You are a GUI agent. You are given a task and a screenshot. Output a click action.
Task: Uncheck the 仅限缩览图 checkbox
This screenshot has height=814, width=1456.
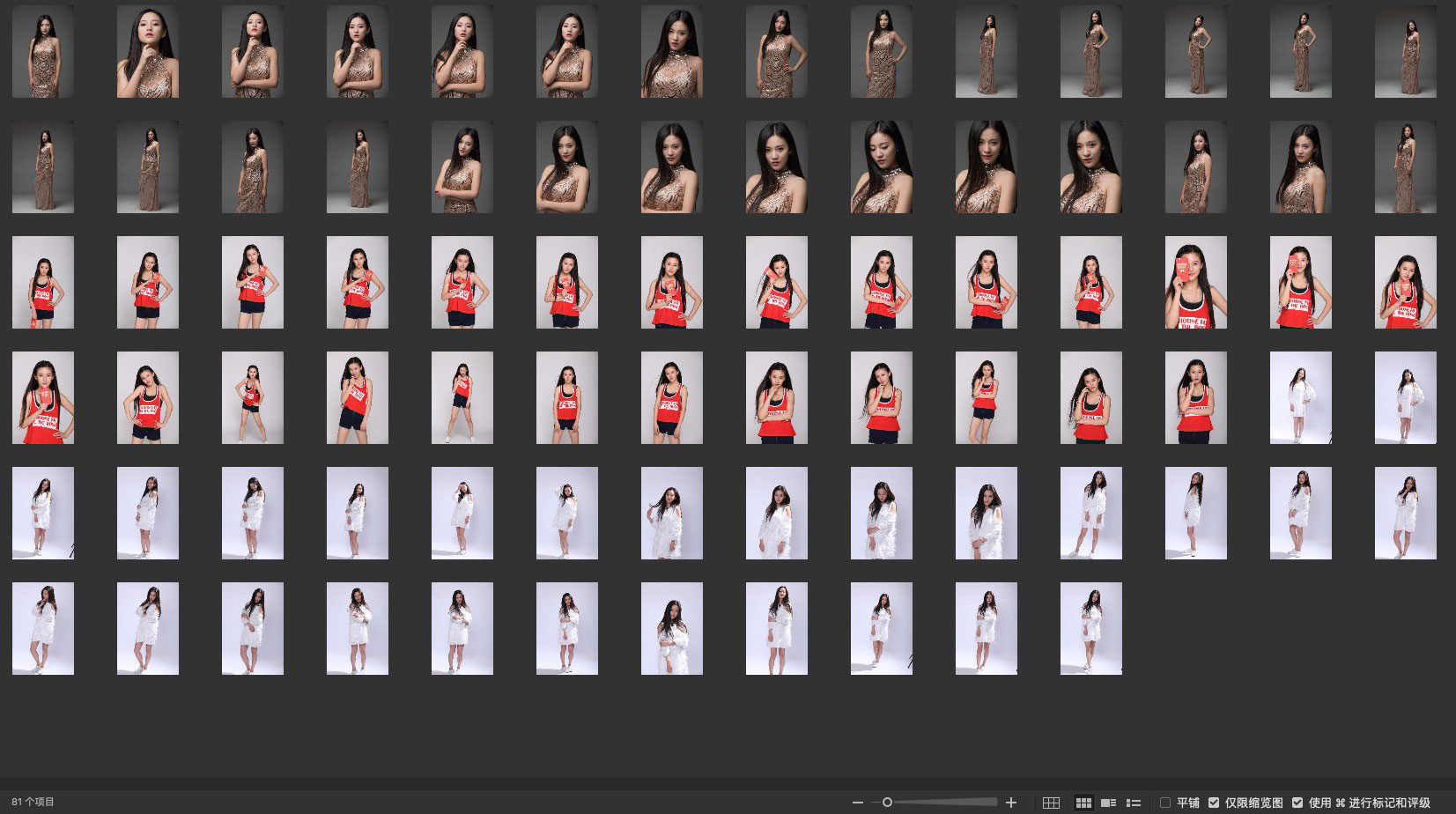click(x=1214, y=803)
